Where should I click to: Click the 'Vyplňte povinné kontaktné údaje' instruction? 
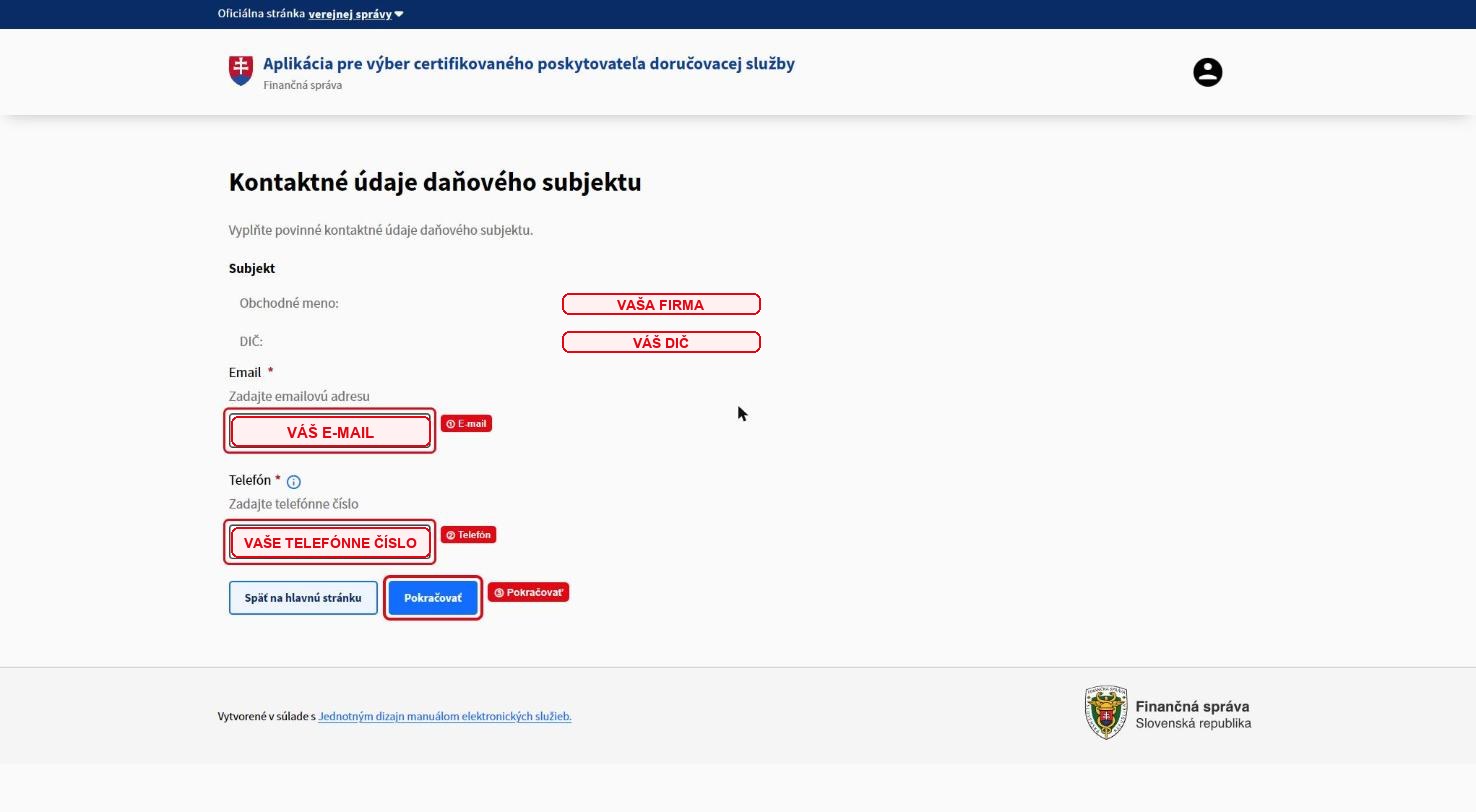[x=381, y=230]
